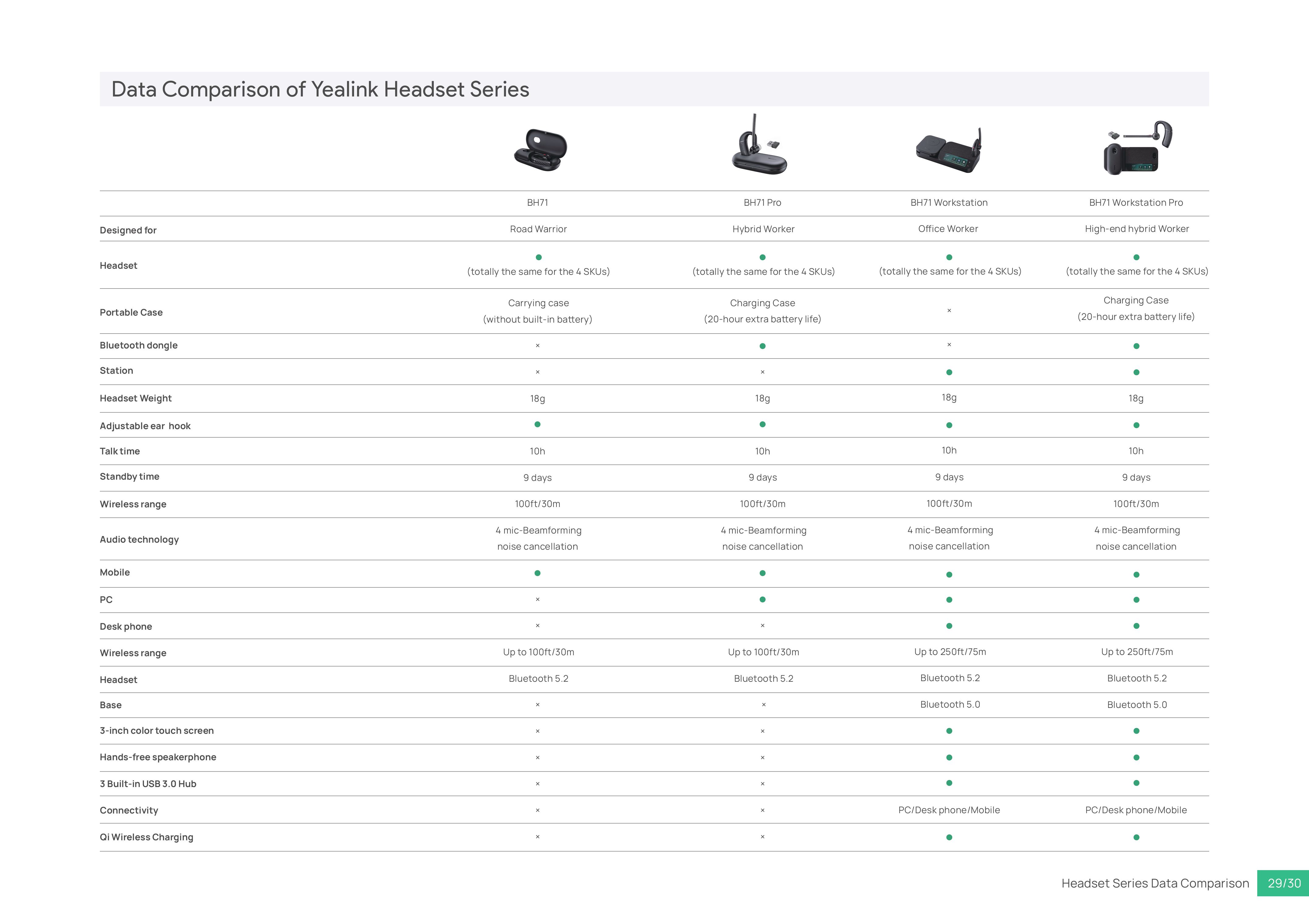Click the 3 Built-in USB 3.0 Hub label

click(x=148, y=784)
